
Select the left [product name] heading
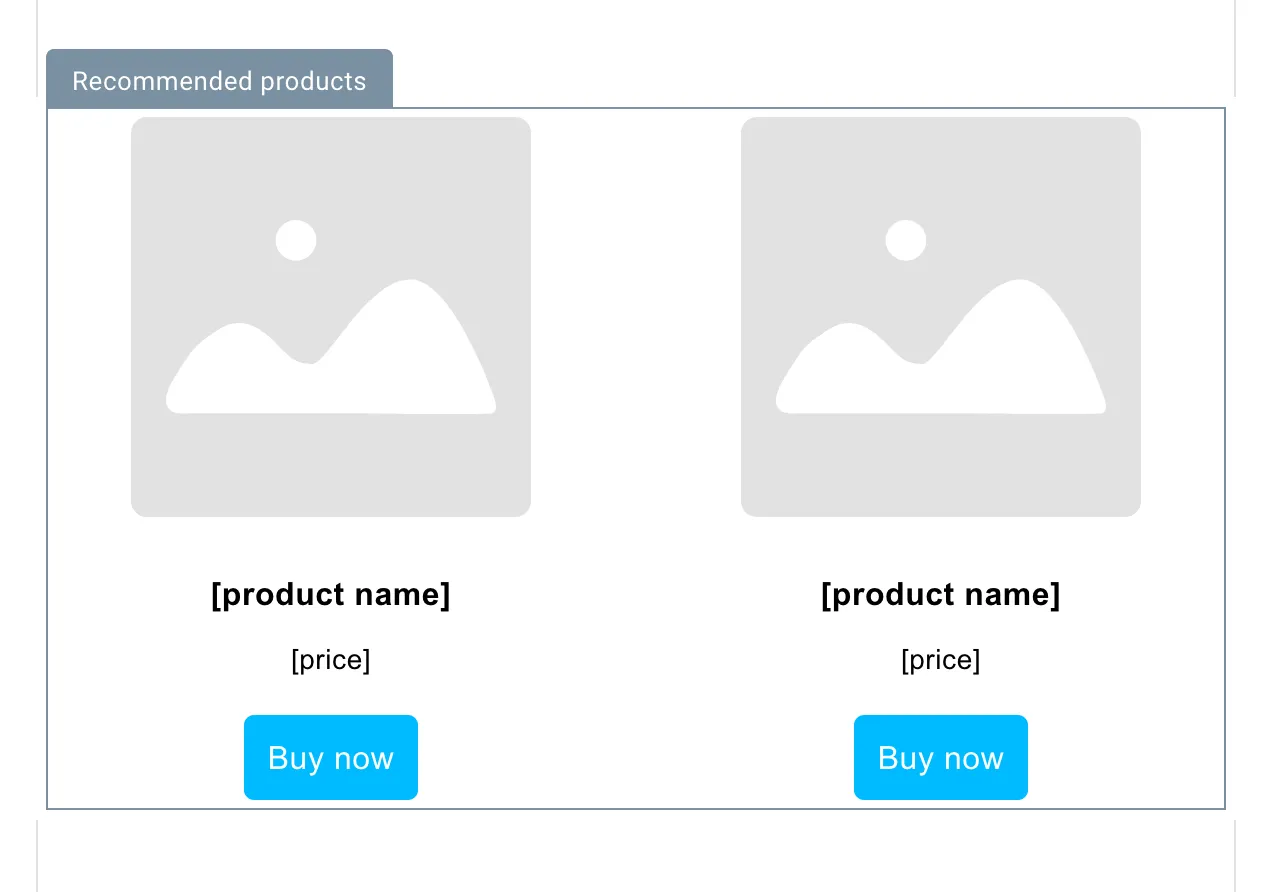point(331,595)
